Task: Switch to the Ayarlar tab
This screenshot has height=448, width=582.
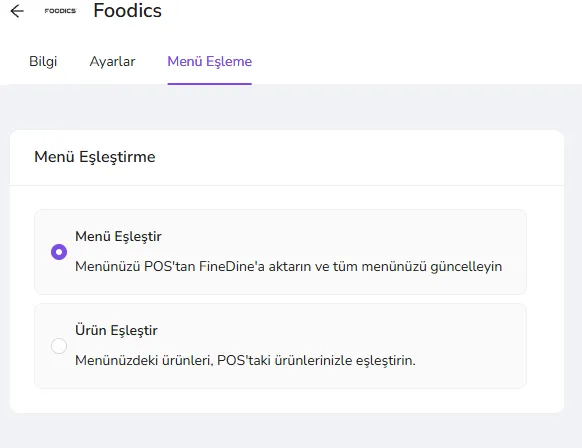Action: (112, 61)
